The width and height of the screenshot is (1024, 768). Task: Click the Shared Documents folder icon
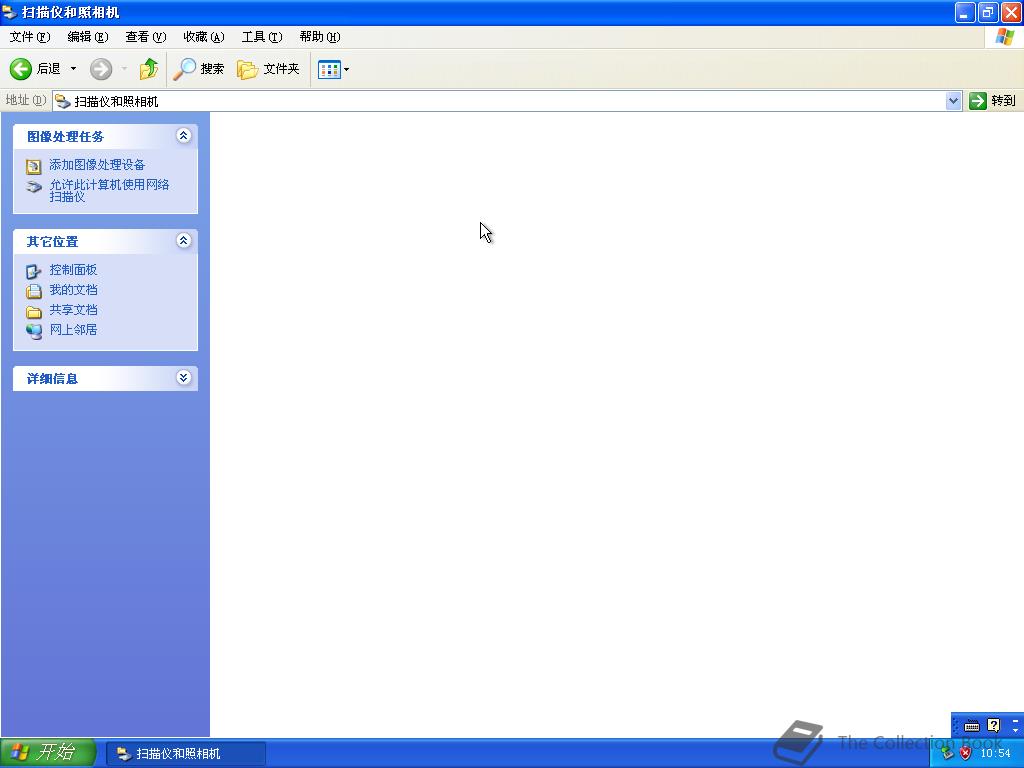(33, 312)
